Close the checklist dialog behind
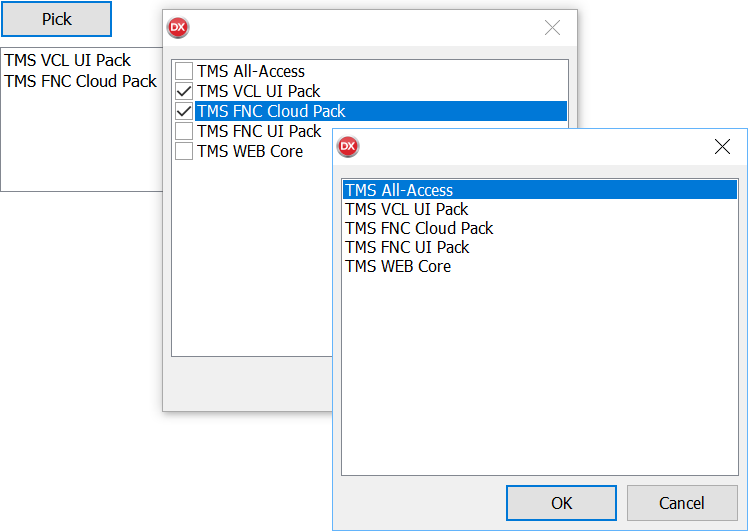Viewport: 748px width, 531px height. coord(552,28)
